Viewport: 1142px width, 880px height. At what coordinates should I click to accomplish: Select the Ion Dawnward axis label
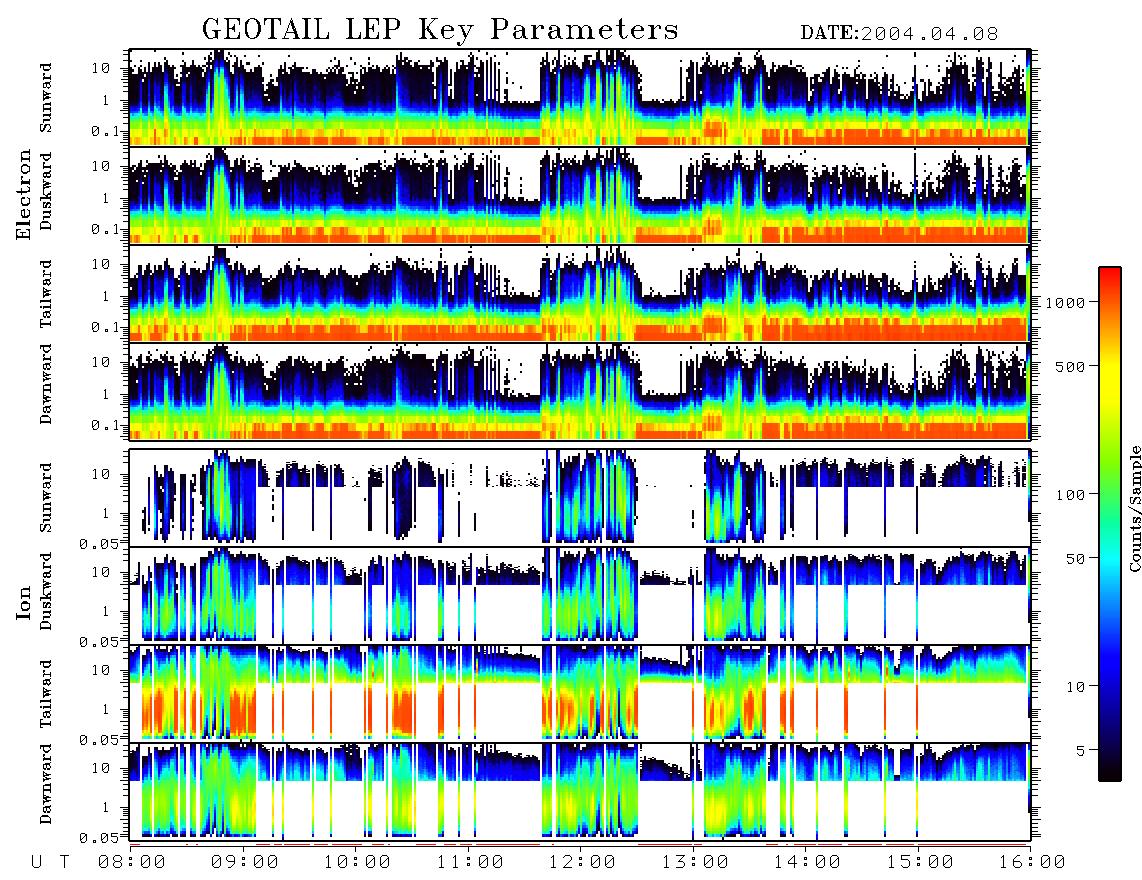[x=46, y=784]
